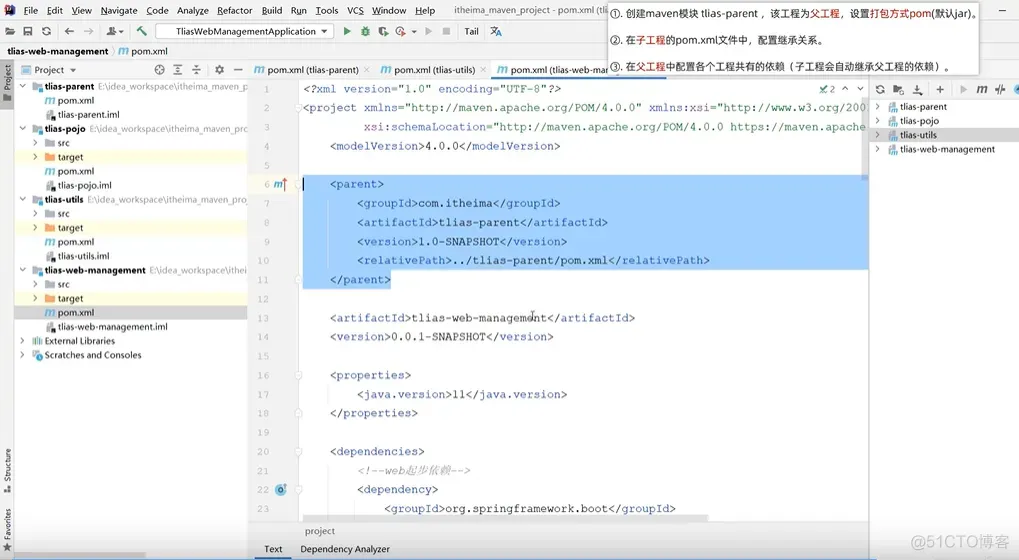
Task: Click the Select Opened File target icon
Action: point(159,70)
